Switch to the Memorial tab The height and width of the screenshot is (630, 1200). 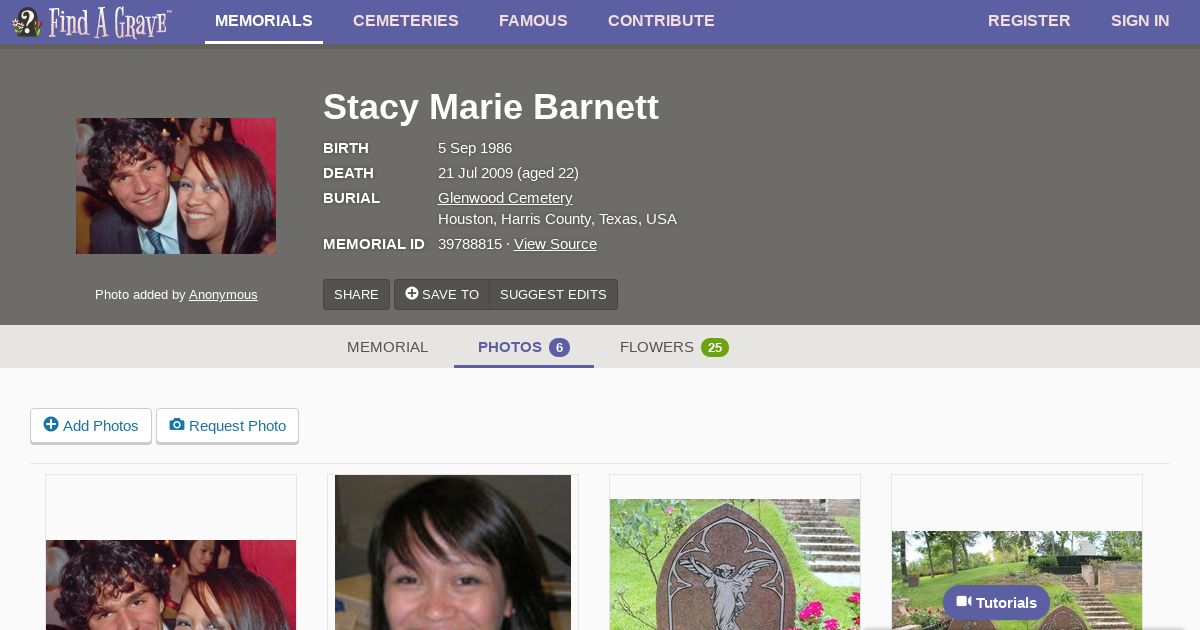click(387, 347)
